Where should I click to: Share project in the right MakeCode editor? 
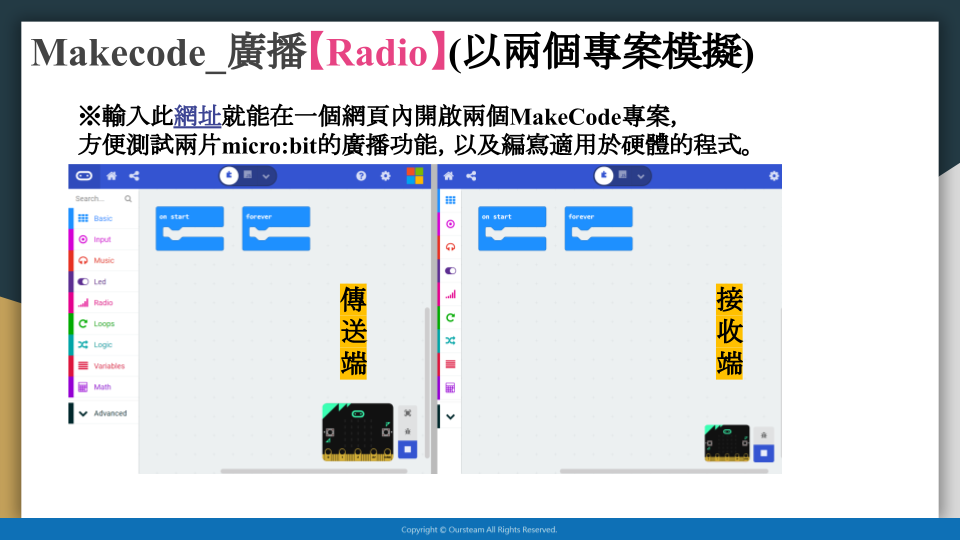click(x=471, y=176)
